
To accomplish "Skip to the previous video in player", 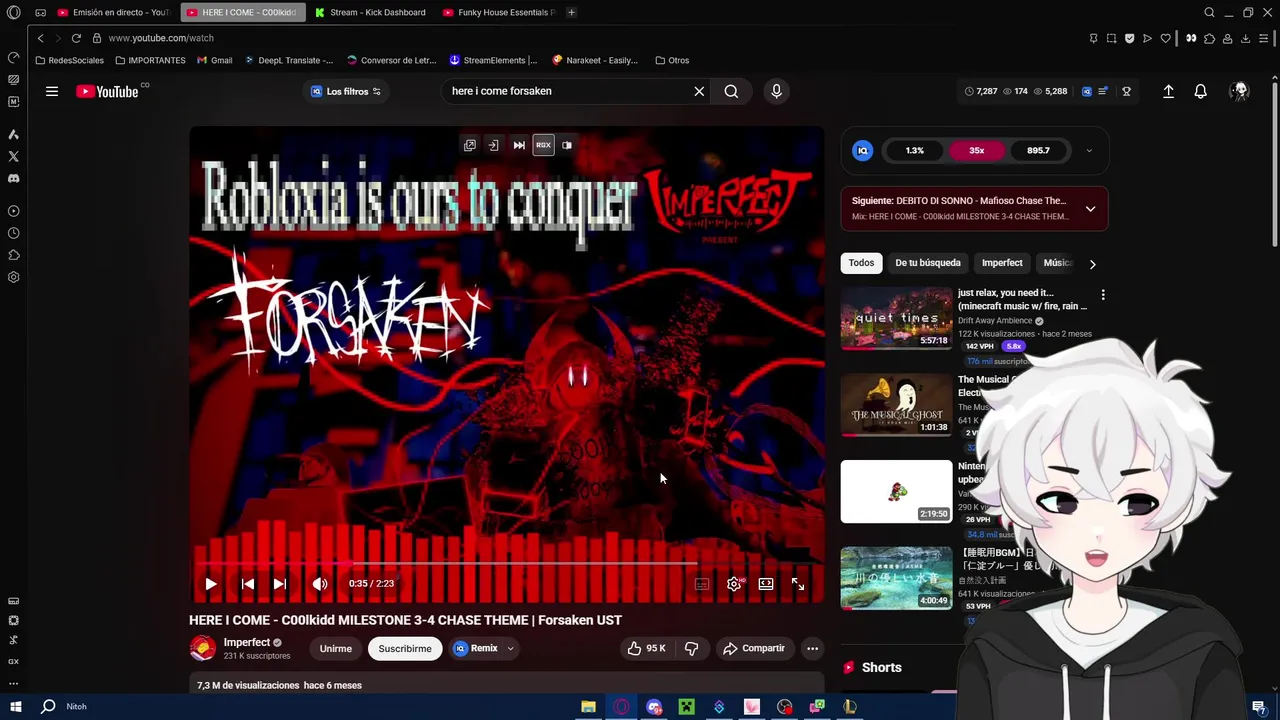I will coord(248,584).
